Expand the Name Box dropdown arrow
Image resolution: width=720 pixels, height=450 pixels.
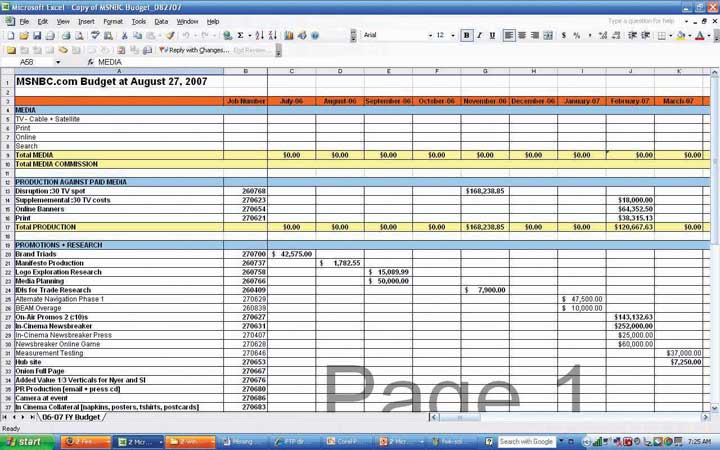tap(58, 62)
